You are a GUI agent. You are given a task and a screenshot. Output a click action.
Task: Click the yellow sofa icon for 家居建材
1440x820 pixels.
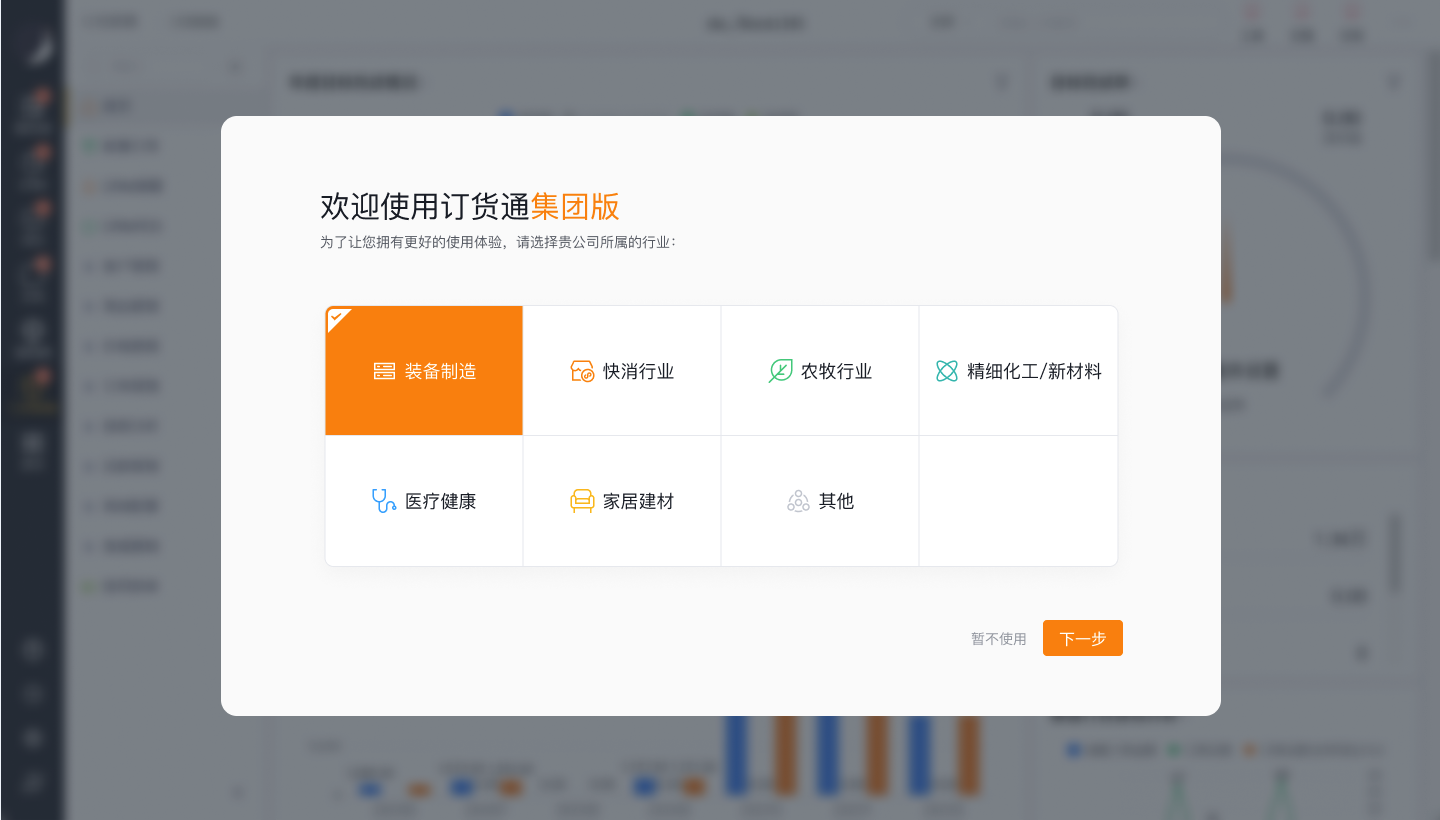pos(582,501)
